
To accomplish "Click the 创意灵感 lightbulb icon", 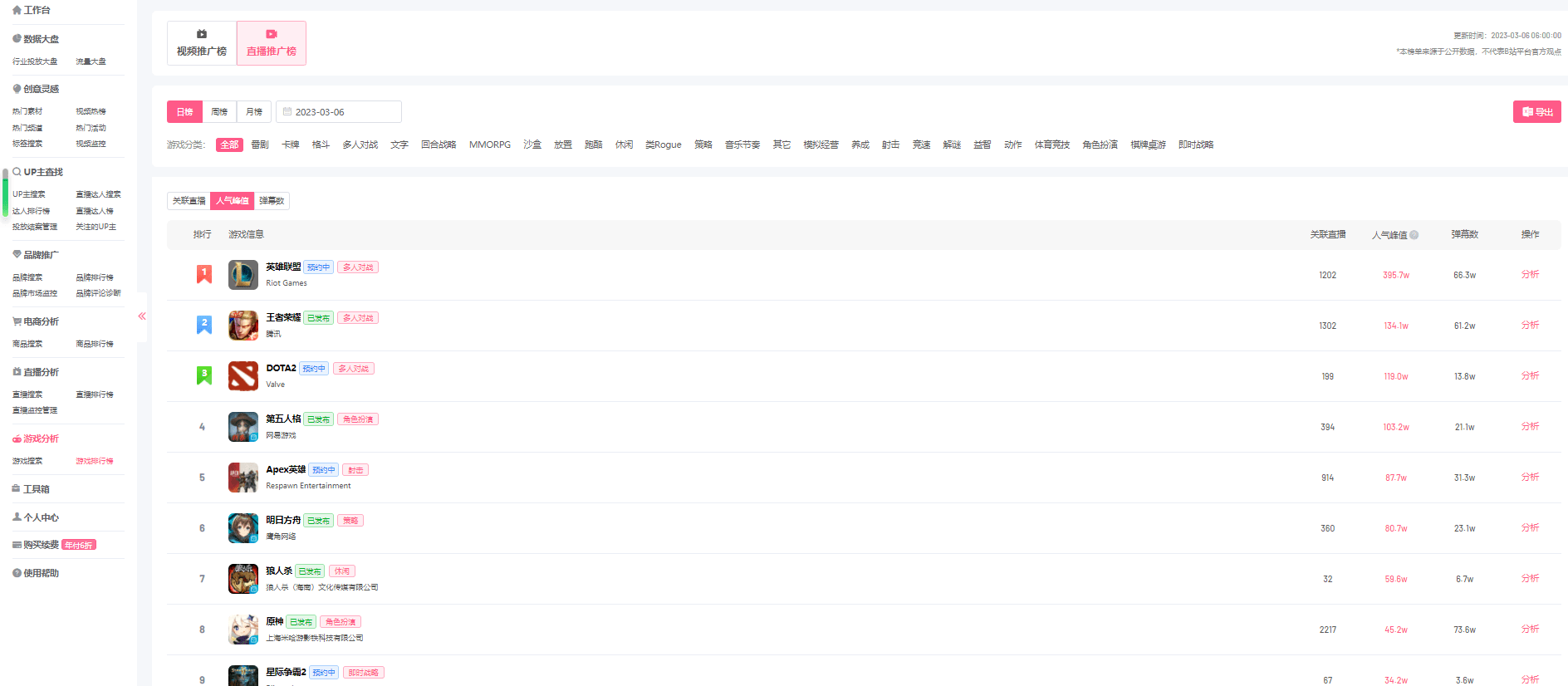I will (17, 89).
